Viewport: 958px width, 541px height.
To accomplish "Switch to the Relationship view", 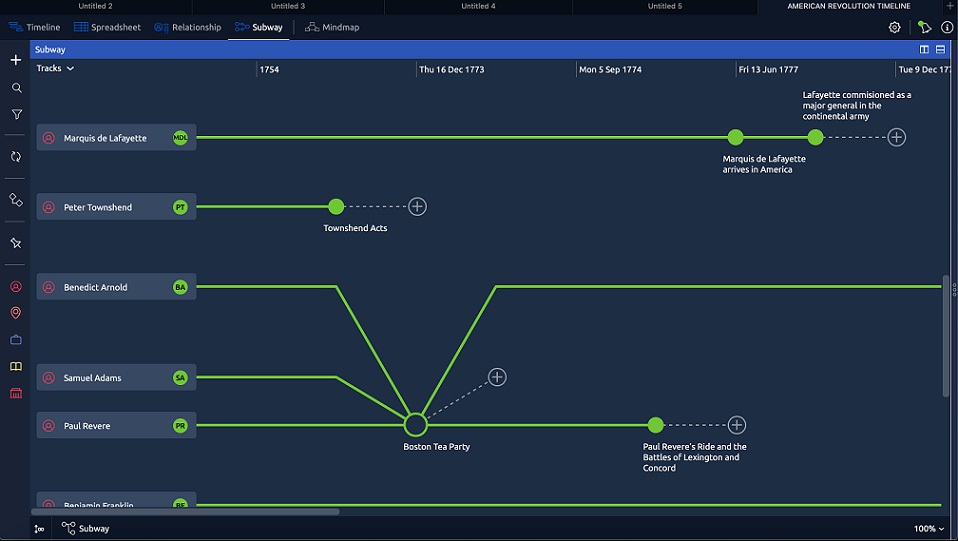I will click(x=188, y=28).
